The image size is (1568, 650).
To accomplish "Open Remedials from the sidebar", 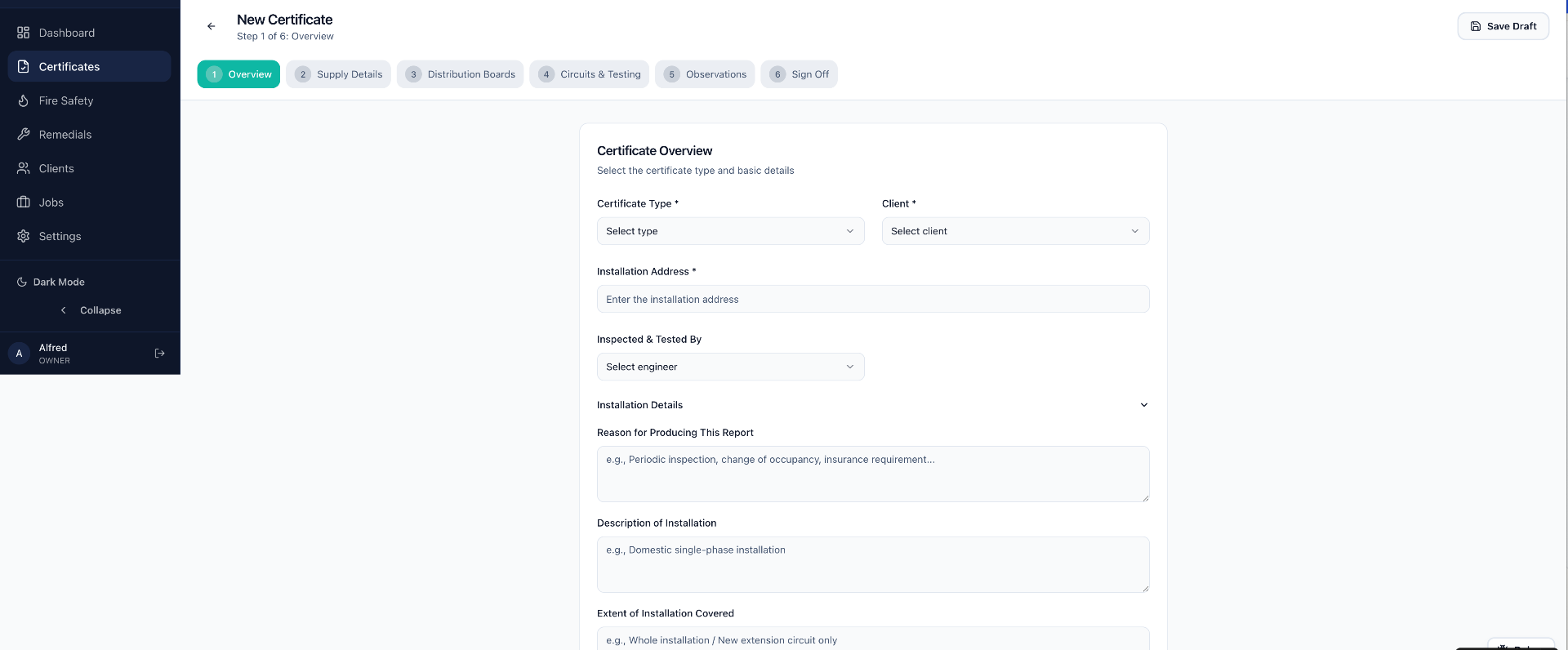I will click(90, 134).
